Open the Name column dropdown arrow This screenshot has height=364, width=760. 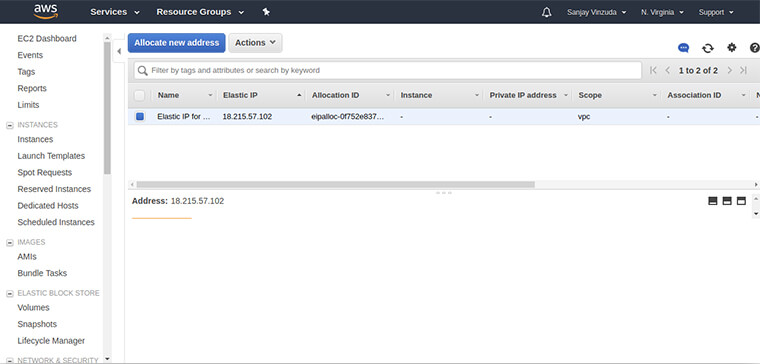210,95
